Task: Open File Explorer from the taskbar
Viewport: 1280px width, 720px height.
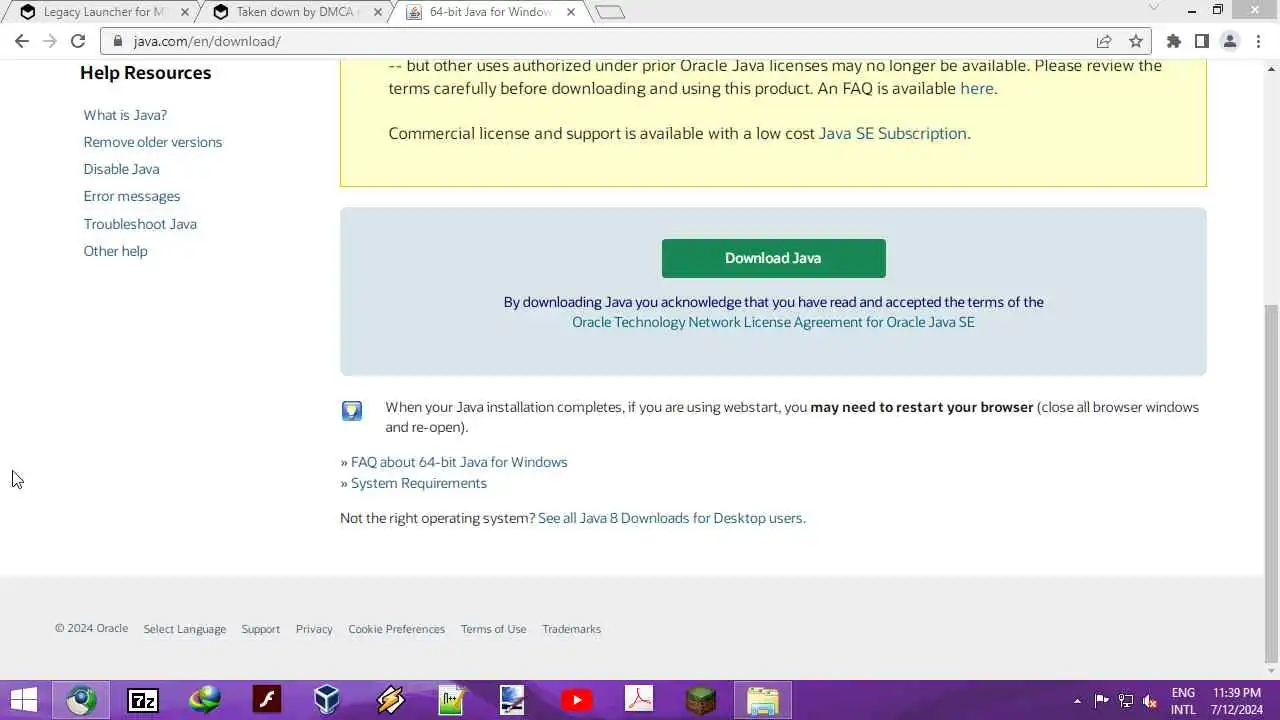Action: (763, 700)
